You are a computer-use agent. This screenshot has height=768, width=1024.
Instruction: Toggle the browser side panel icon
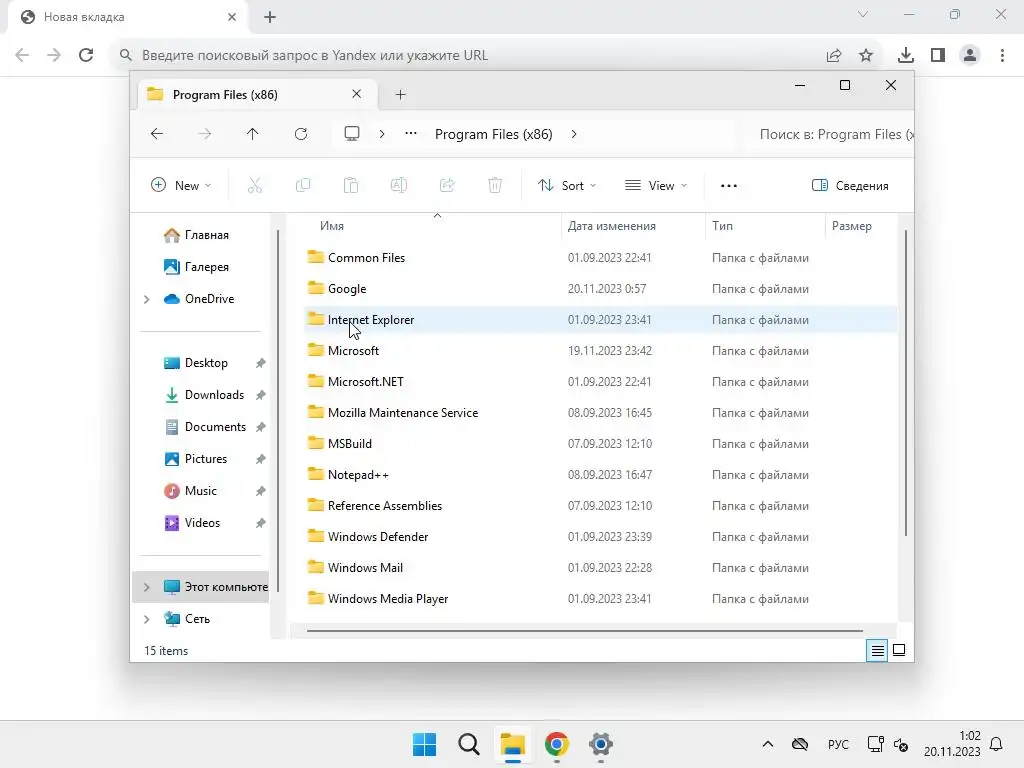pyautogui.click(x=938, y=55)
